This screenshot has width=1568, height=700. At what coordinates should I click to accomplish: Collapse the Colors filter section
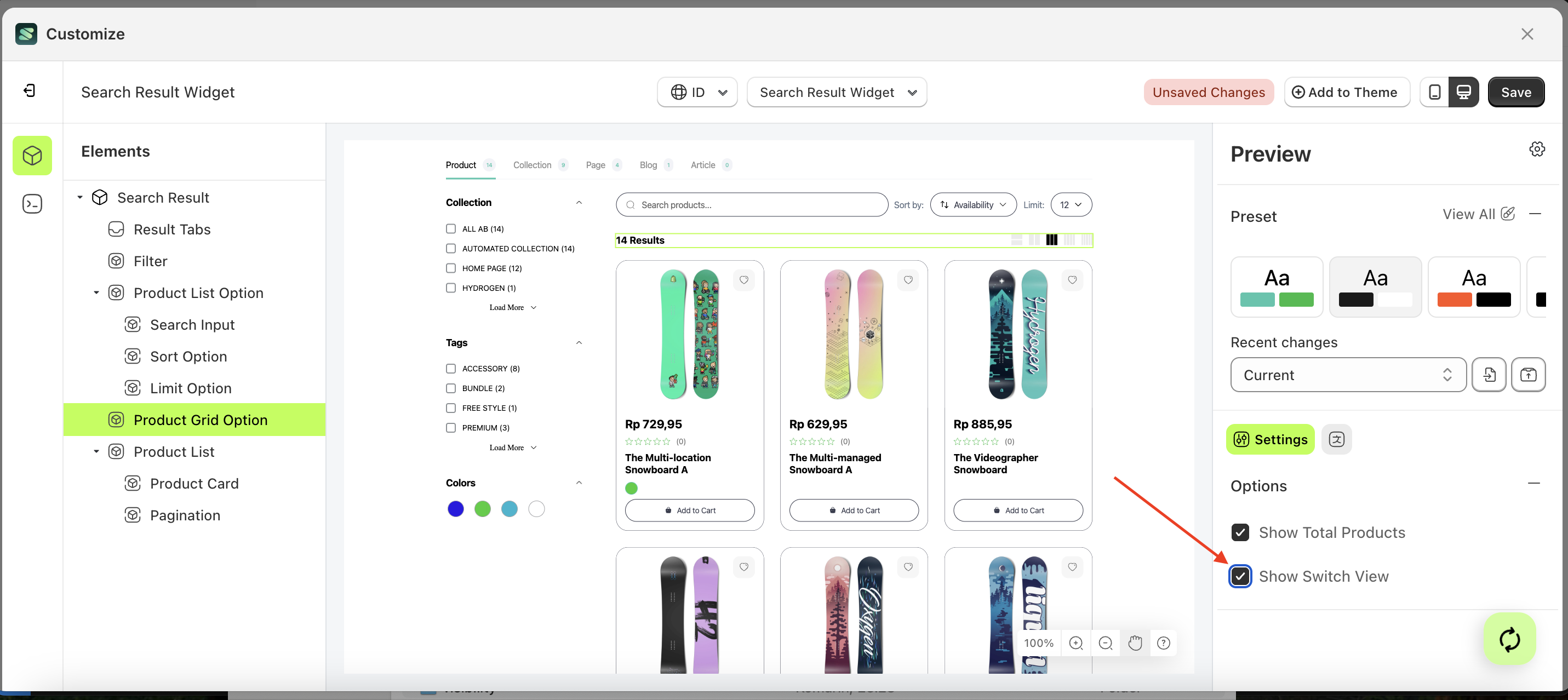click(579, 481)
